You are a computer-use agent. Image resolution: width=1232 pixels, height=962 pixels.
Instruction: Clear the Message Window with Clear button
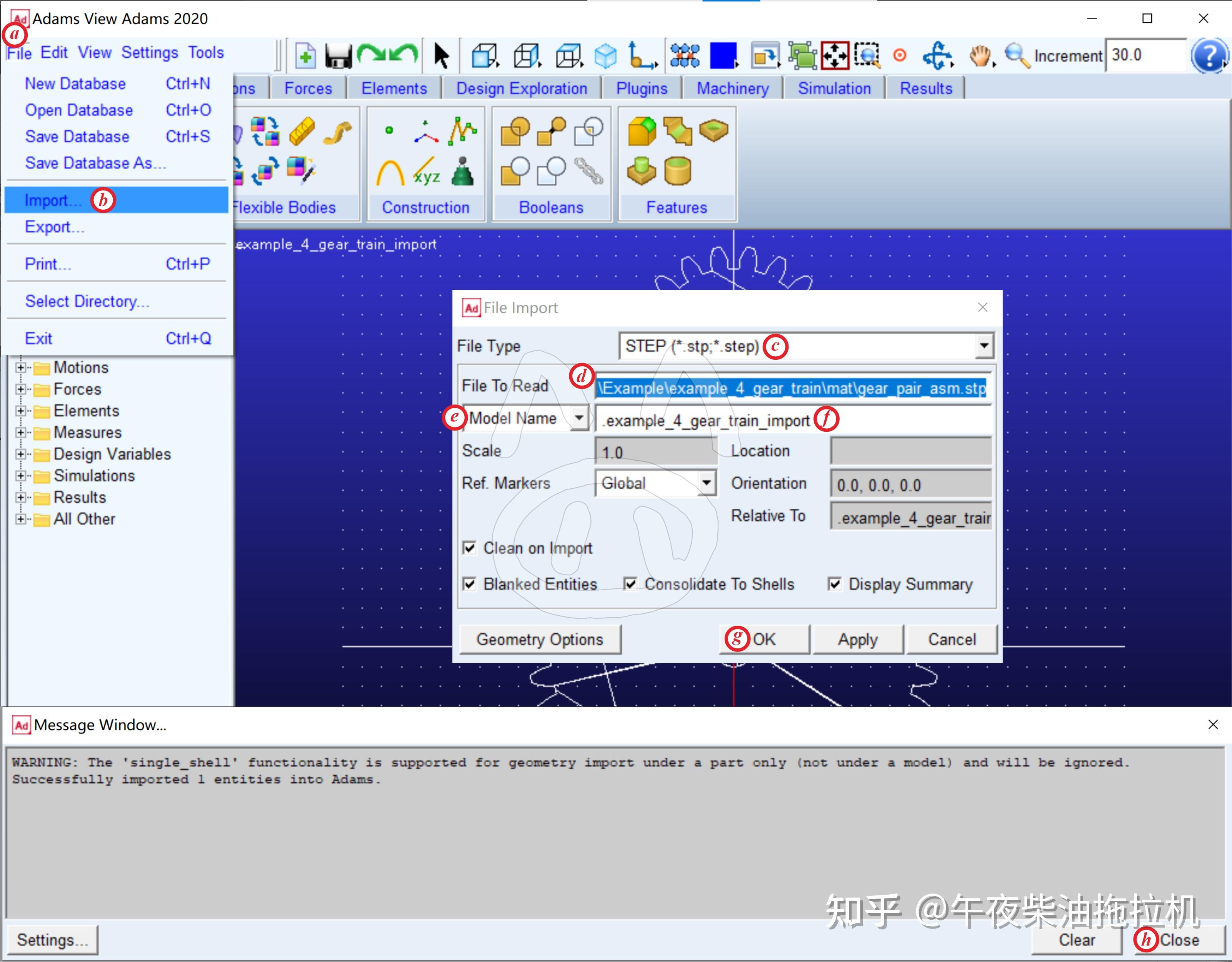(x=1076, y=940)
